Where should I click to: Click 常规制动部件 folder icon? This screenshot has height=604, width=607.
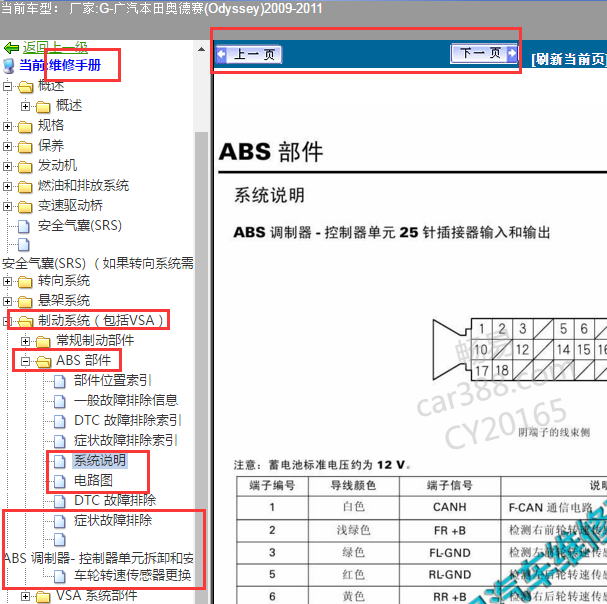[x=43, y=342]
